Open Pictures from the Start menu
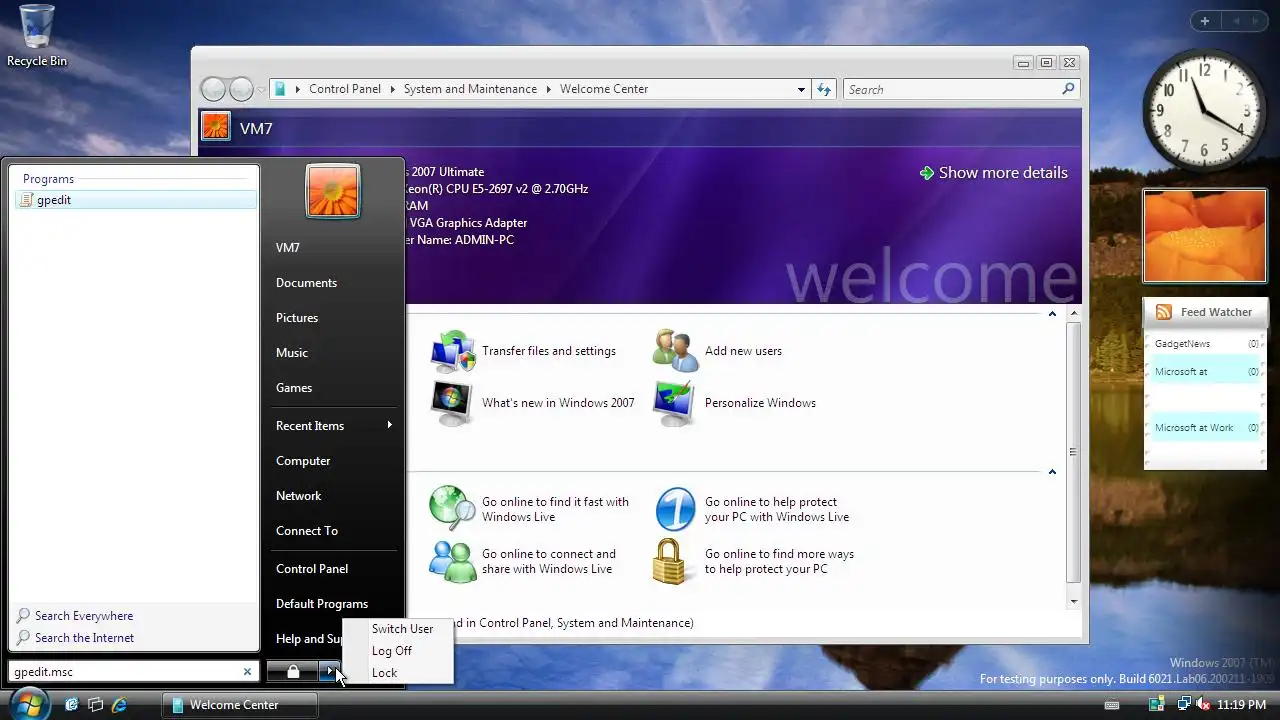 pos(297,318)
